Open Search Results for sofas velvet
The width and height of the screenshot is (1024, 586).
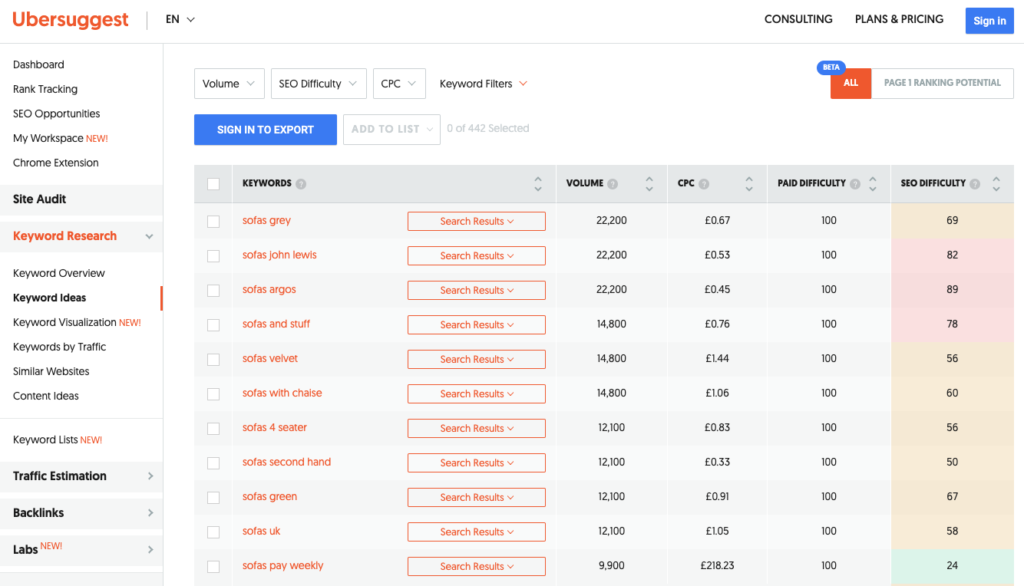pos(477,359)
